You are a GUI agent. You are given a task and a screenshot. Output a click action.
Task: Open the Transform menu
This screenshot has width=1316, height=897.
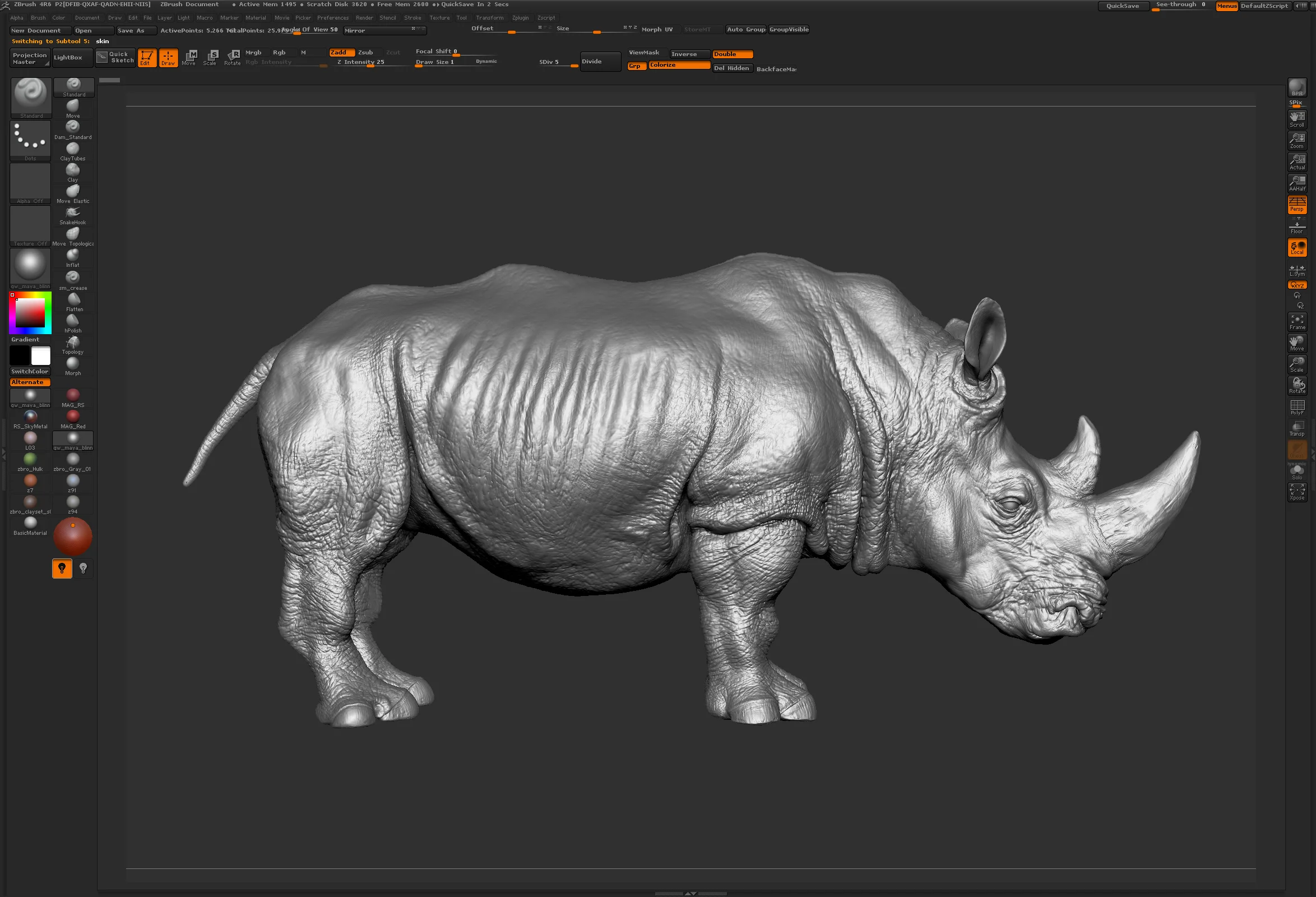(x=490, y=18)
